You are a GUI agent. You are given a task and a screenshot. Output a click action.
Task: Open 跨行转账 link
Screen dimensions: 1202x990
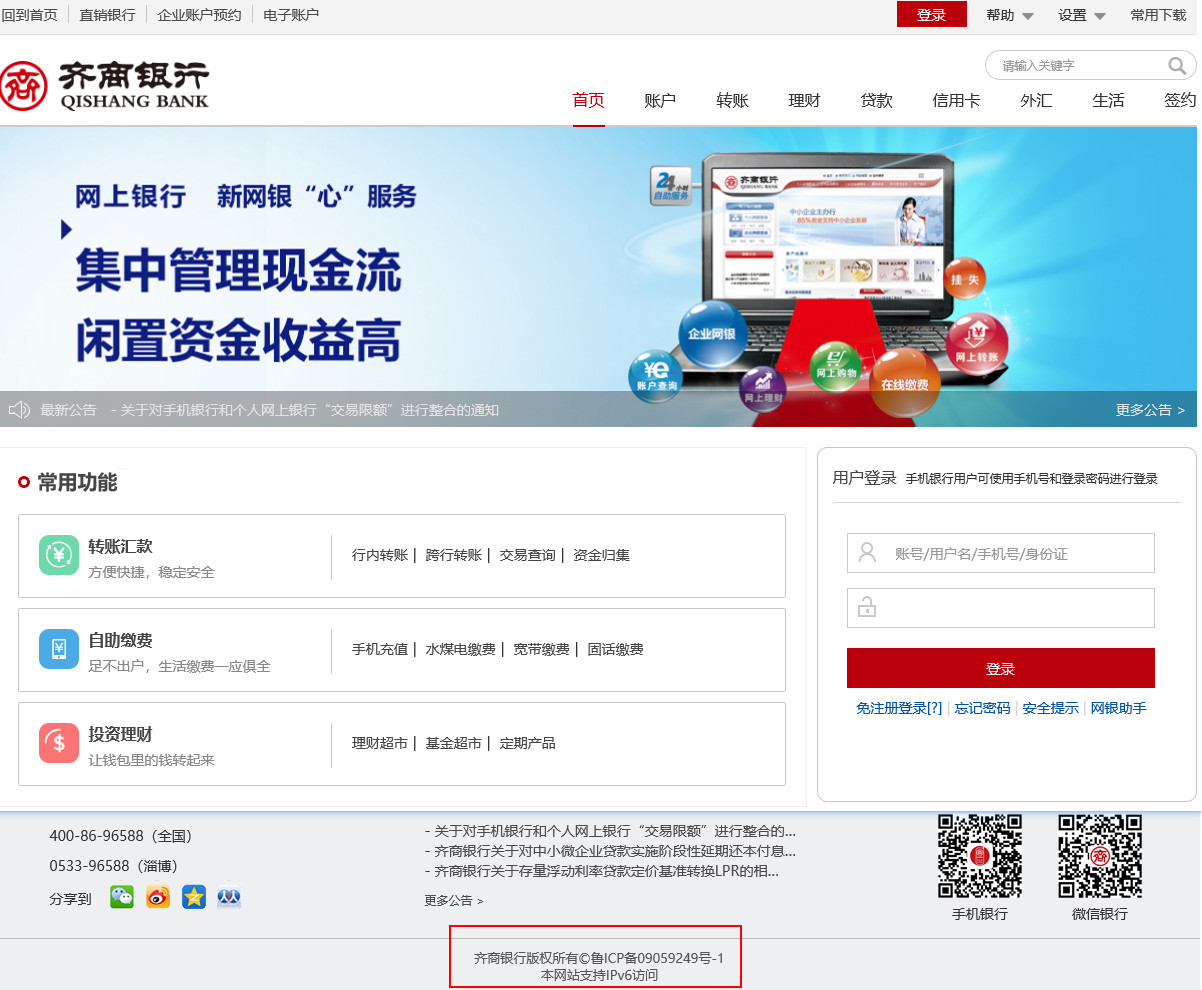[x=454, y=555]
